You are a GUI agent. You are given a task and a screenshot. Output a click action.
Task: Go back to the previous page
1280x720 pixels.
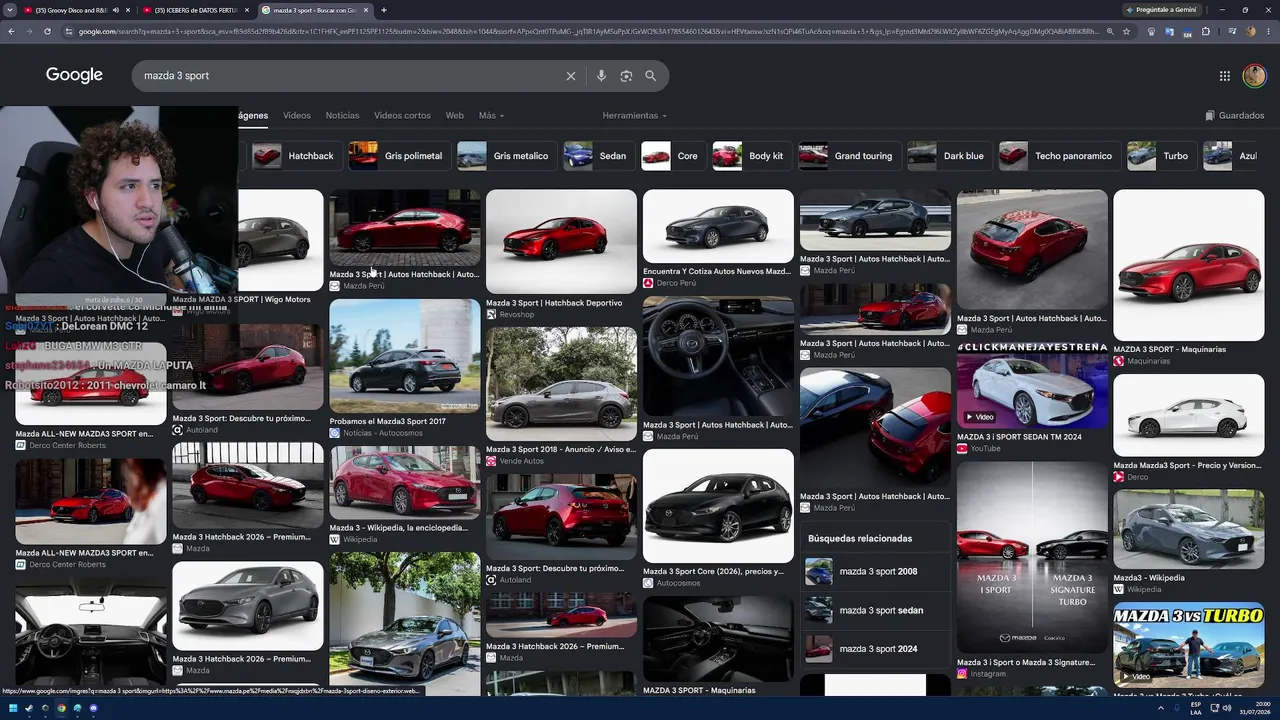[11, 31]
